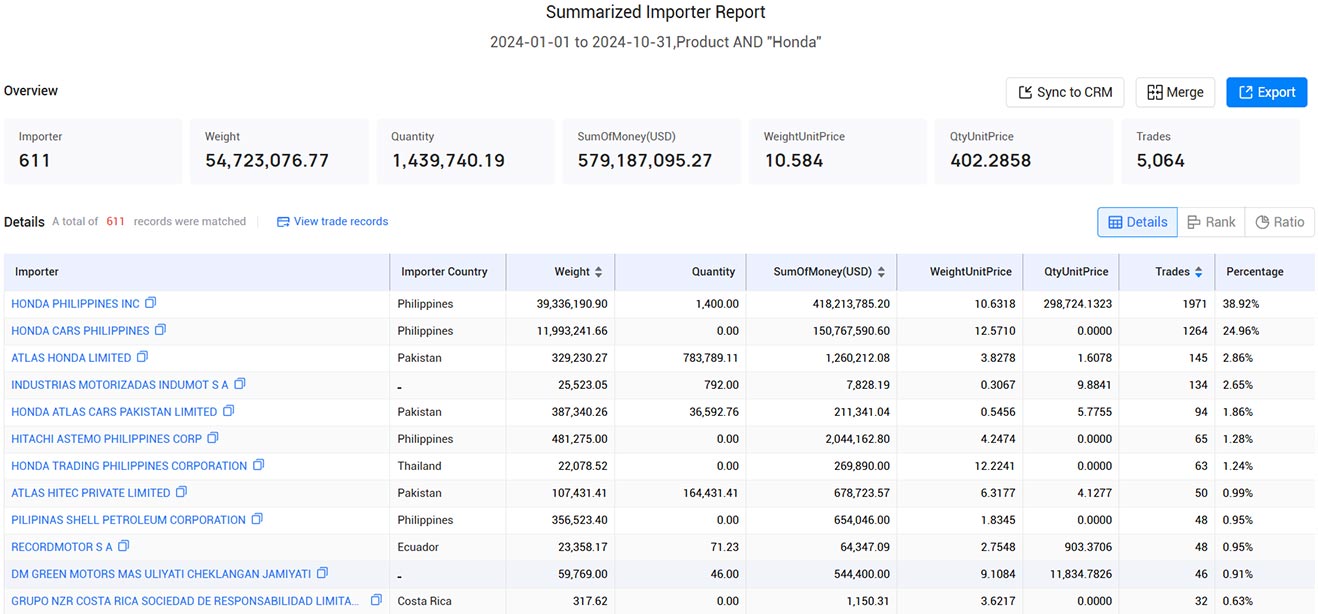Viewport: 1318px width, 614px height.
Task: Select the Quantity summary card
Action: click(x=465, y=151)
